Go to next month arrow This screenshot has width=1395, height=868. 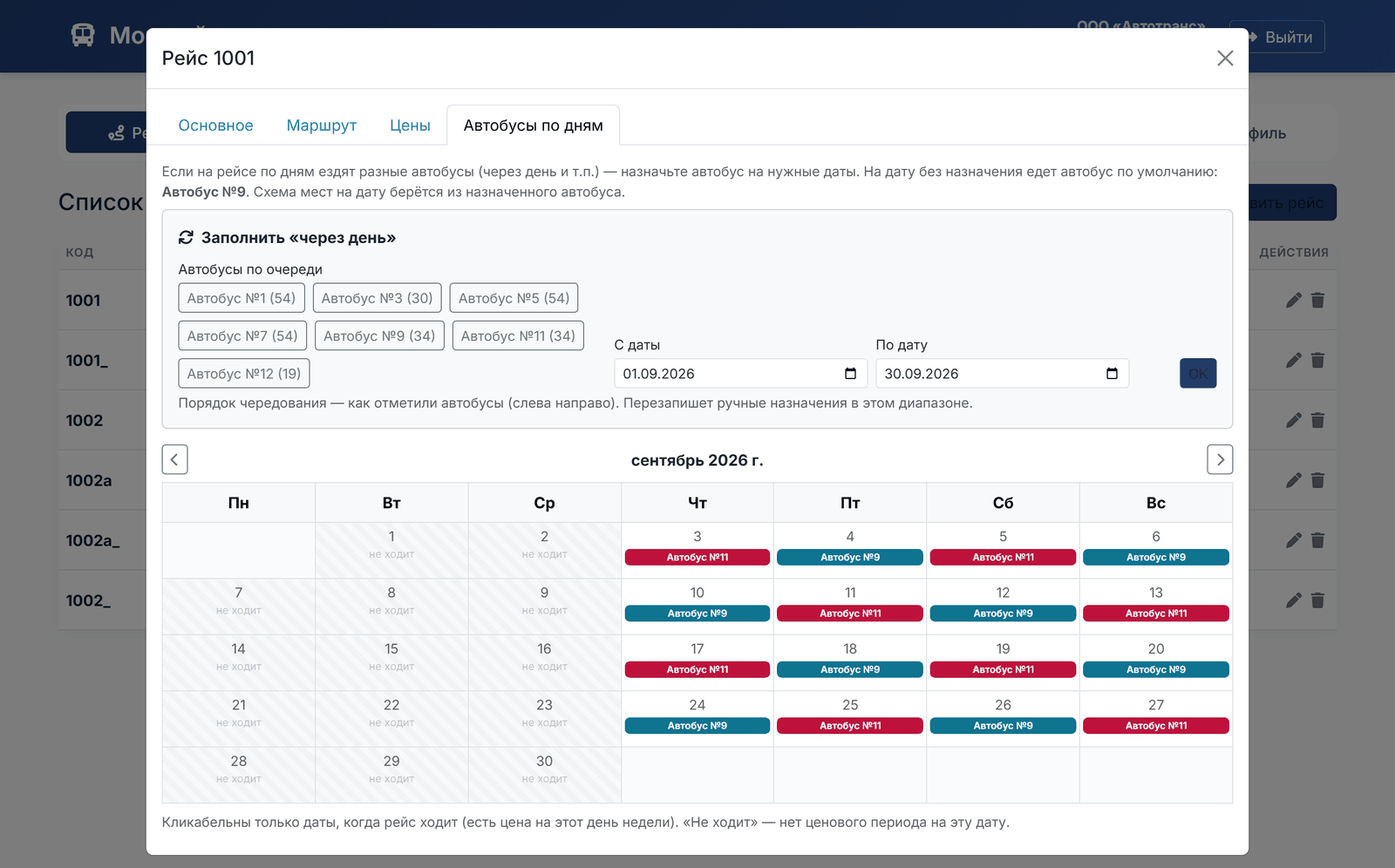coord(1220,459)
